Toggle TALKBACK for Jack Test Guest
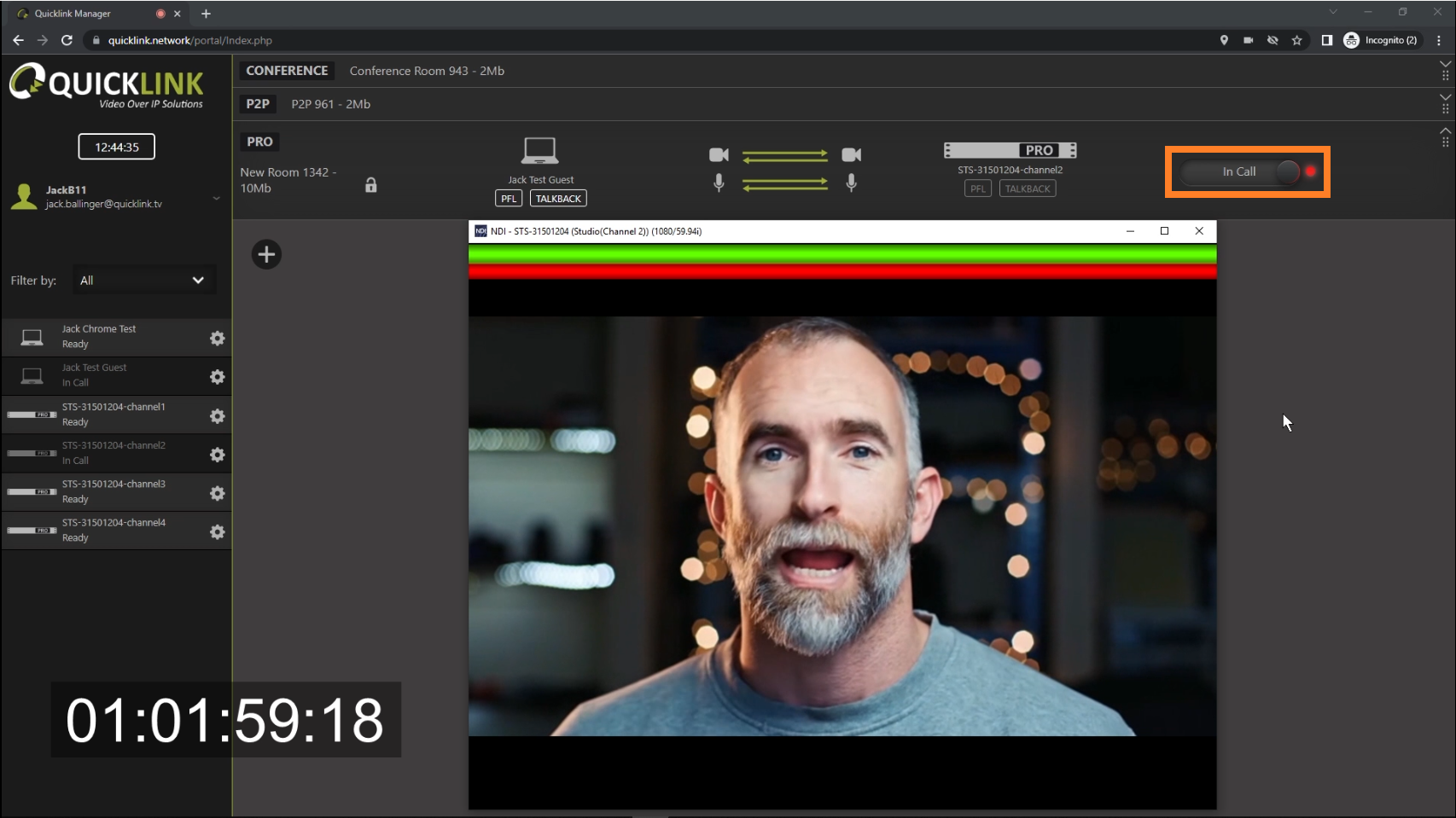The width and height of the screenshot is (1456, 818). (558, 199)
